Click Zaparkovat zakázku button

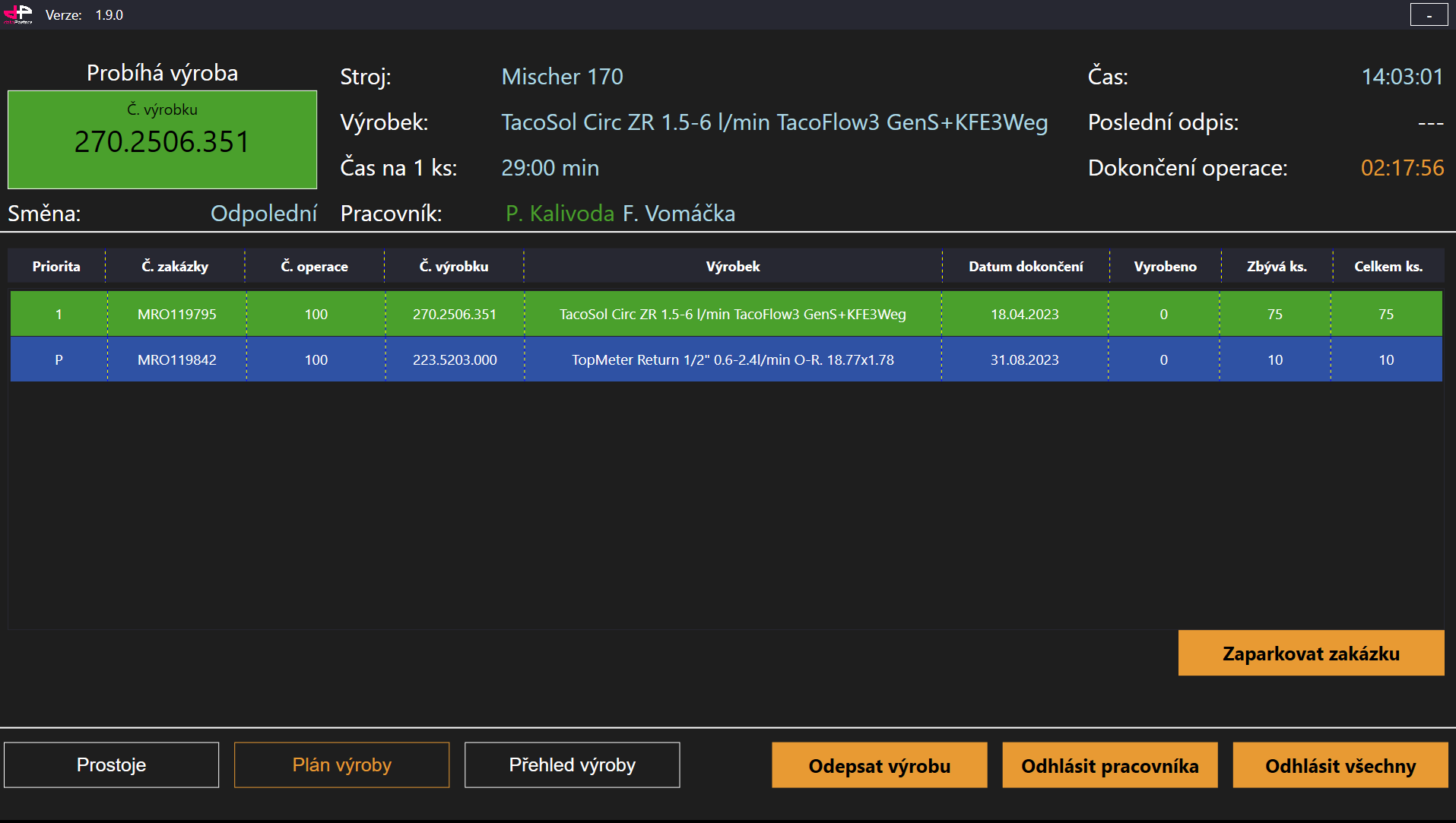point(1311,653)
